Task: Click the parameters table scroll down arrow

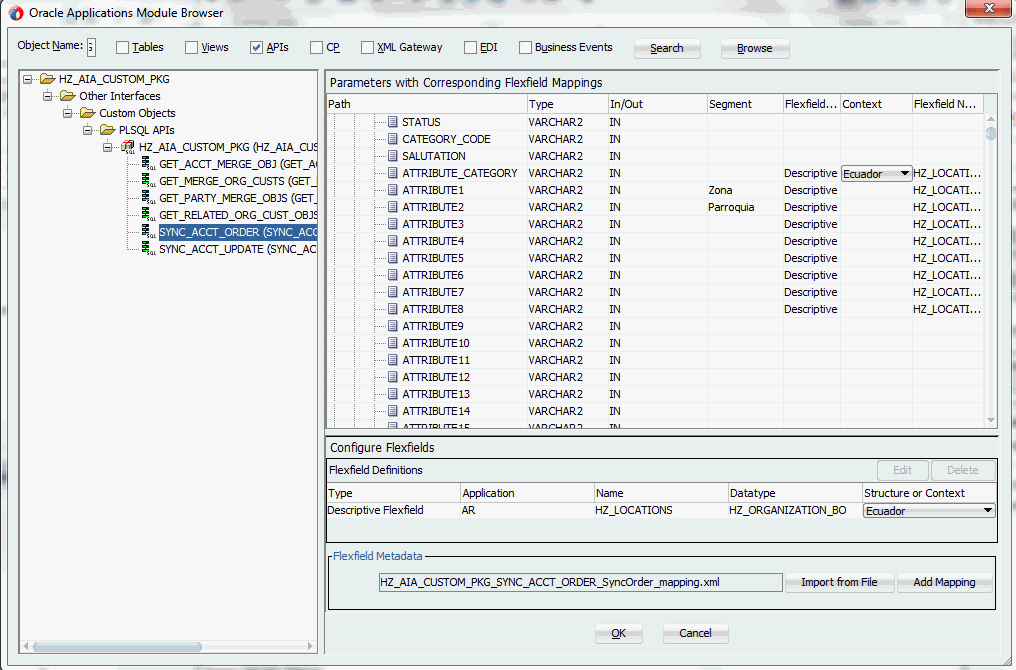Action: (990, 420)
